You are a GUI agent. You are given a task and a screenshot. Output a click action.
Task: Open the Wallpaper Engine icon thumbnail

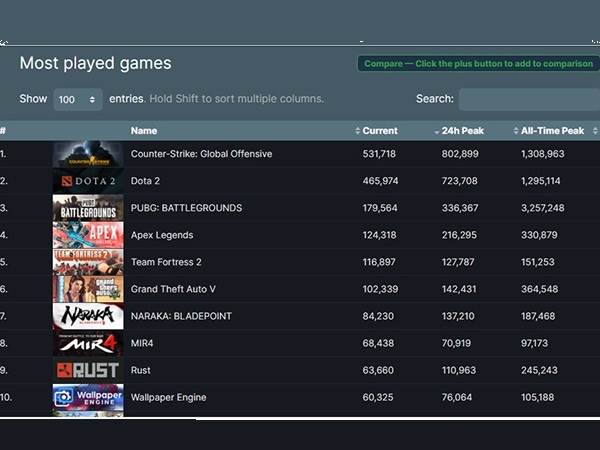(88, 397)
